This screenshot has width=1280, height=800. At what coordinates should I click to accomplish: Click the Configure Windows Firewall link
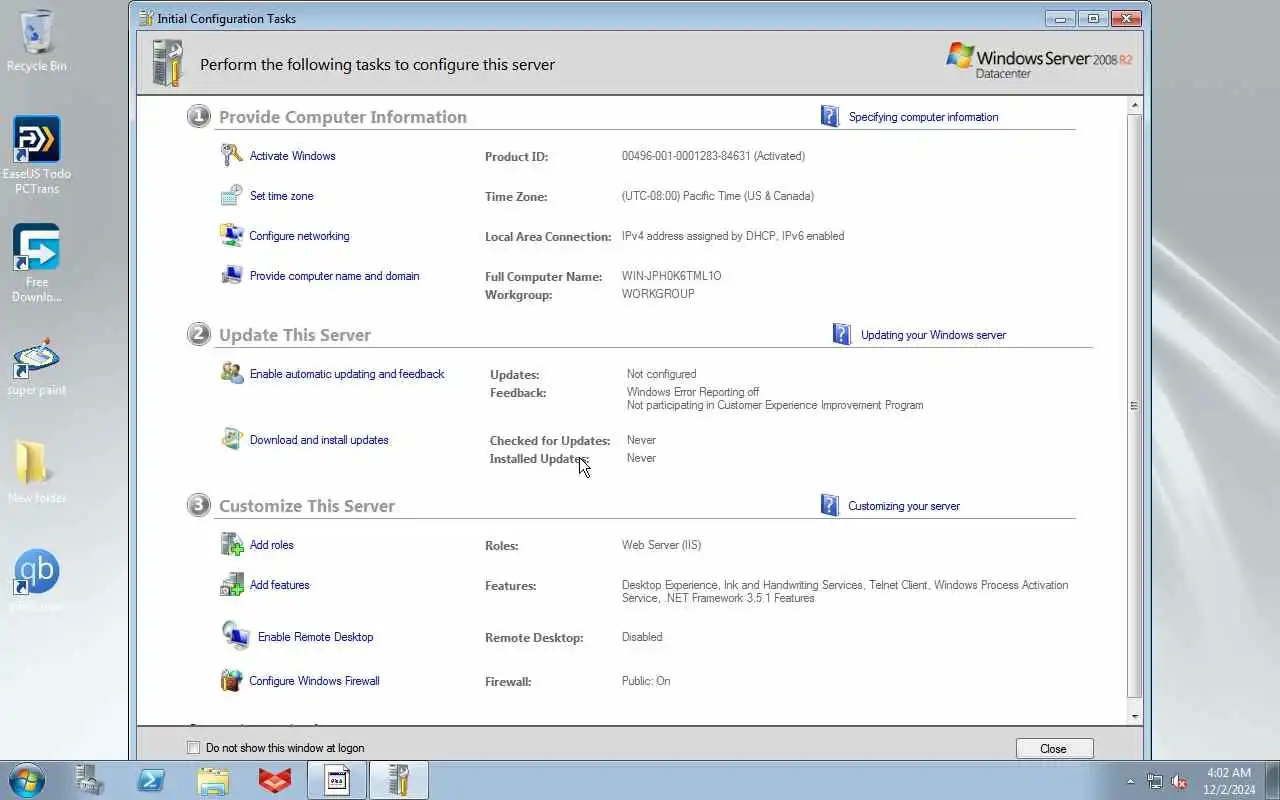[x=314, y=681]
